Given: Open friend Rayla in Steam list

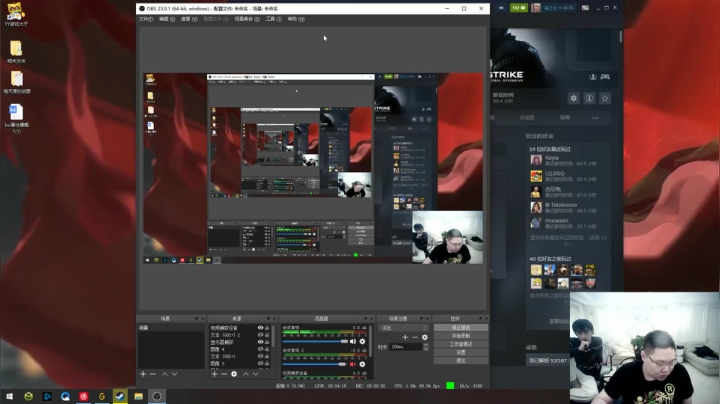Looking at the screenshot, I should point(564,160).
